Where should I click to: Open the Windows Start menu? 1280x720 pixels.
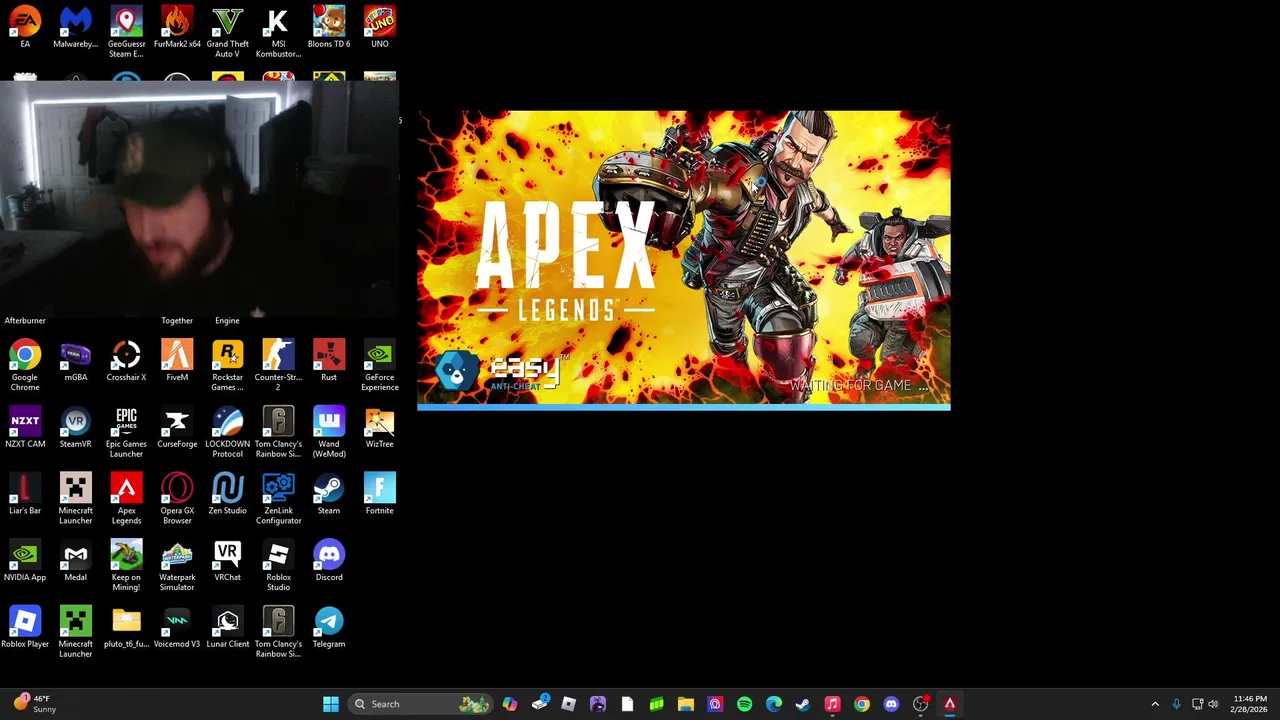pos(331,704)
